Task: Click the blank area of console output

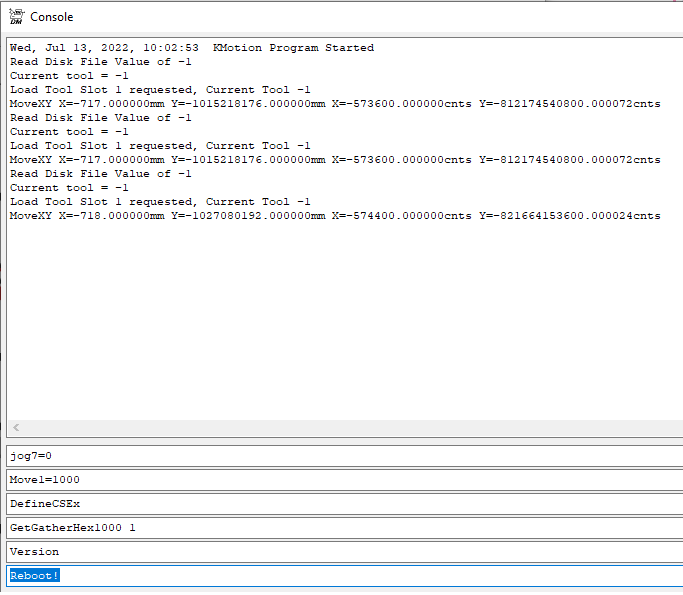Action: (340, 320)
